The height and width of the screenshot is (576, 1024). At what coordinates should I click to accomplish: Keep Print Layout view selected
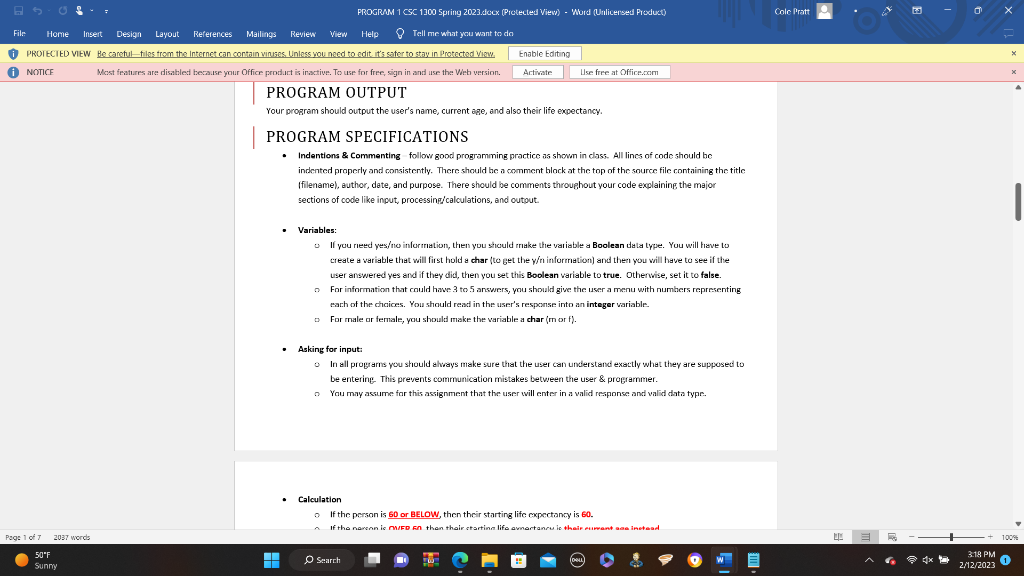point(865,537)
